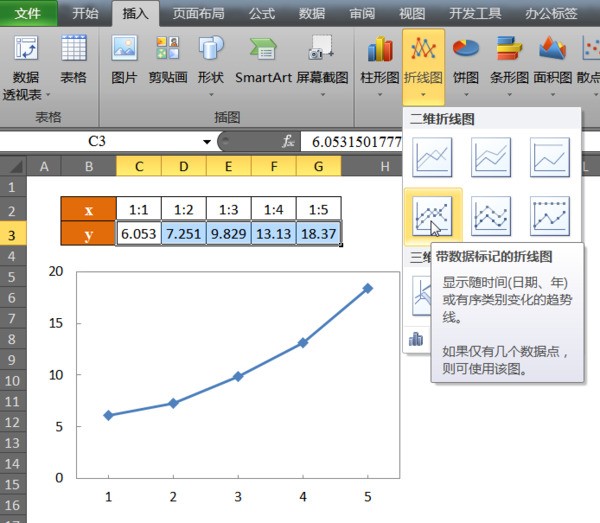The image size is (600, 523).
Task: Select column D header
Action: coord(184,166)
